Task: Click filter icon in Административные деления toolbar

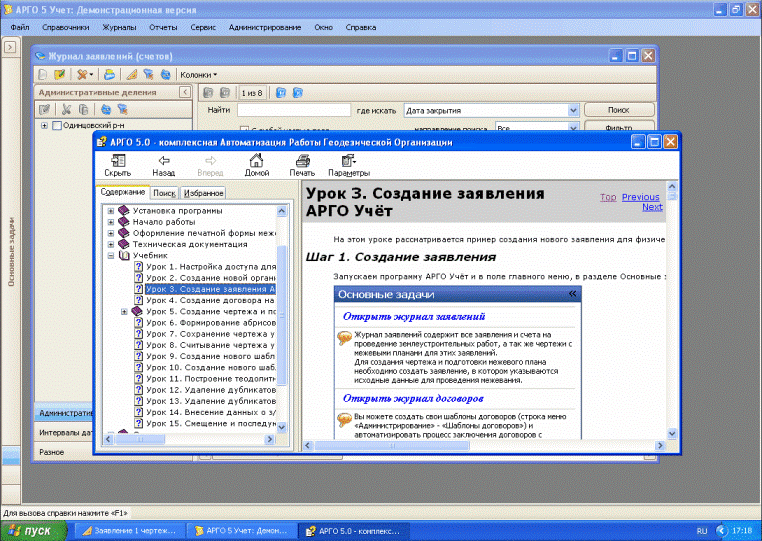Action: coord(122,109)
